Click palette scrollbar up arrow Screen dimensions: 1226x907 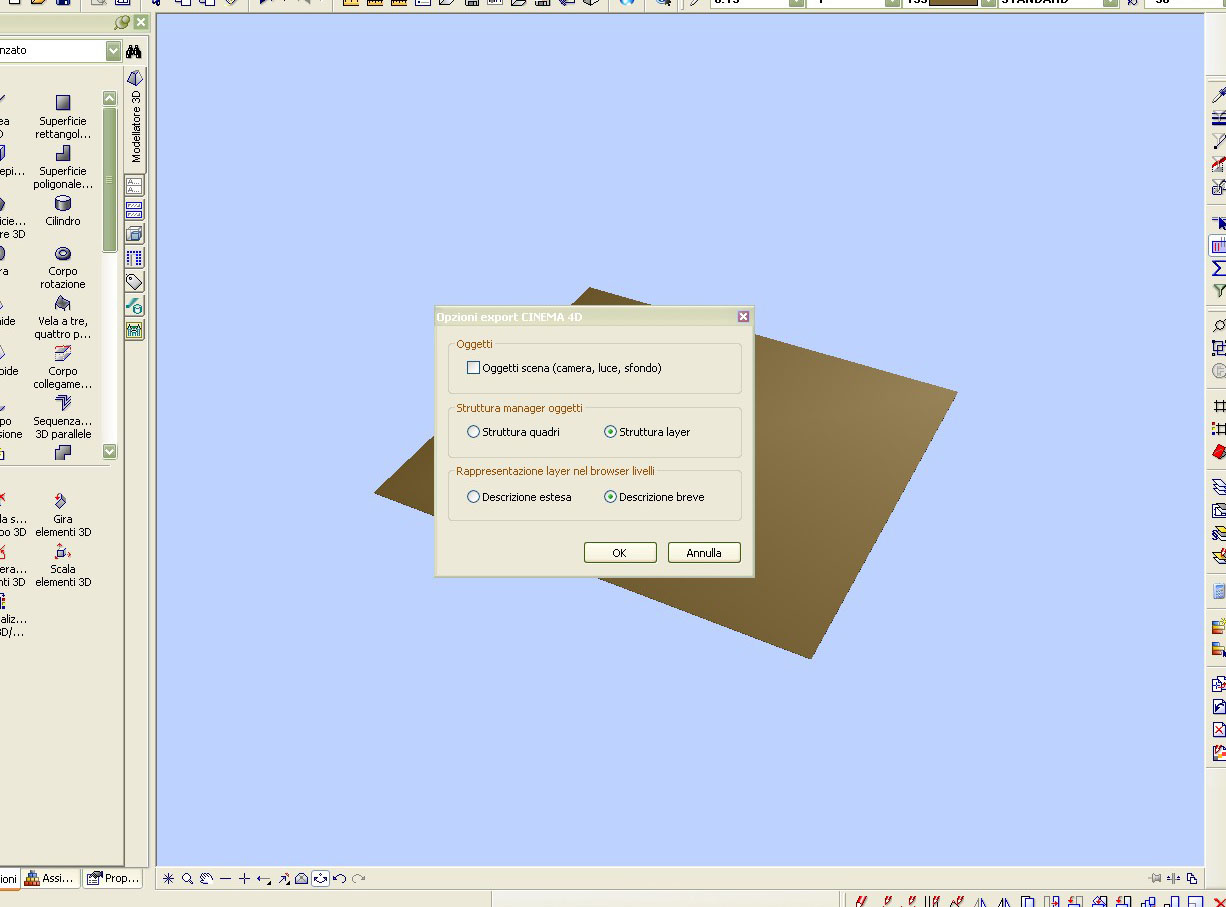[110, 98]
